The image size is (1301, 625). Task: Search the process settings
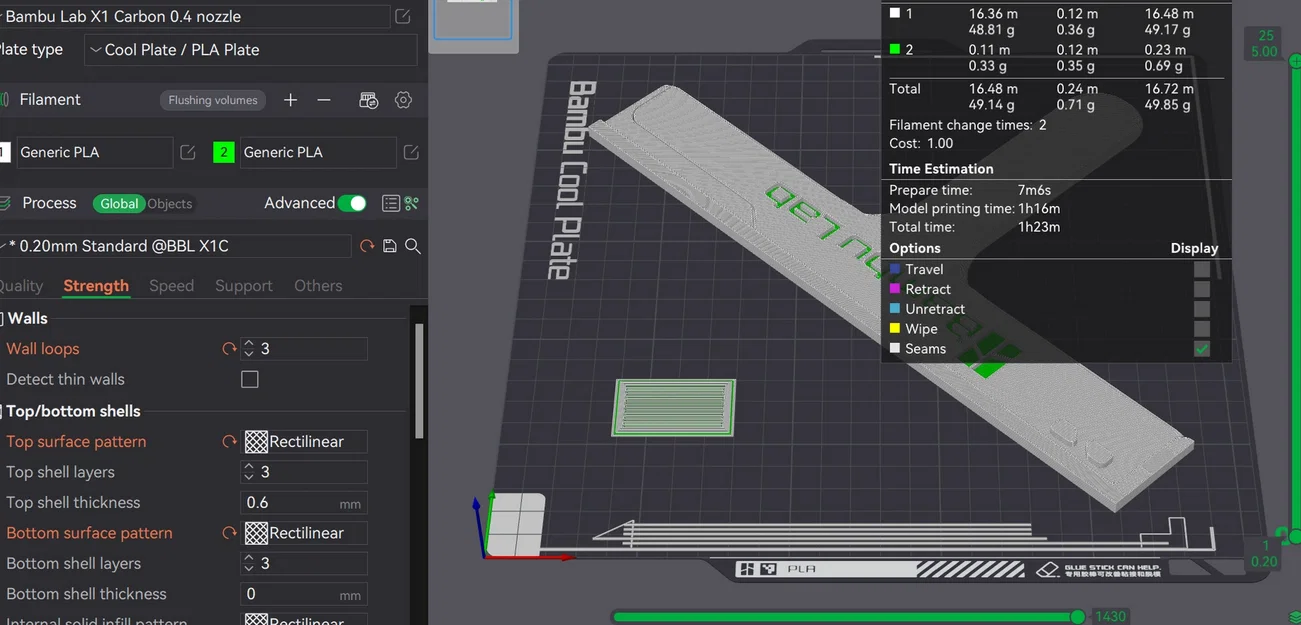(x=412, y=246)
